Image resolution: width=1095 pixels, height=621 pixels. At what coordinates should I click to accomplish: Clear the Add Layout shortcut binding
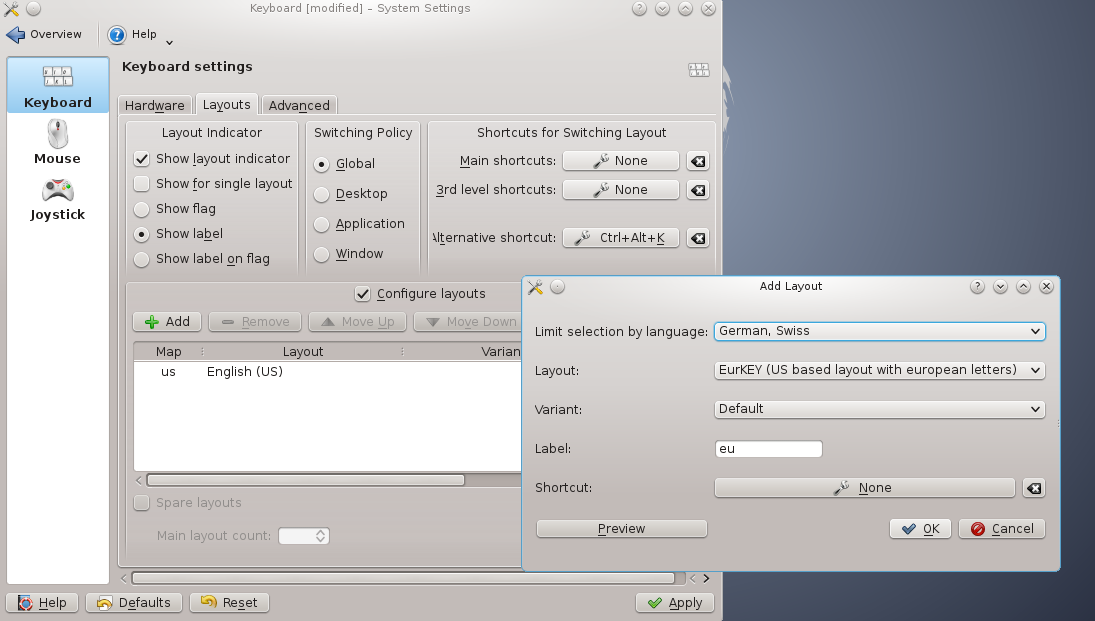(x=1034, y=488)
